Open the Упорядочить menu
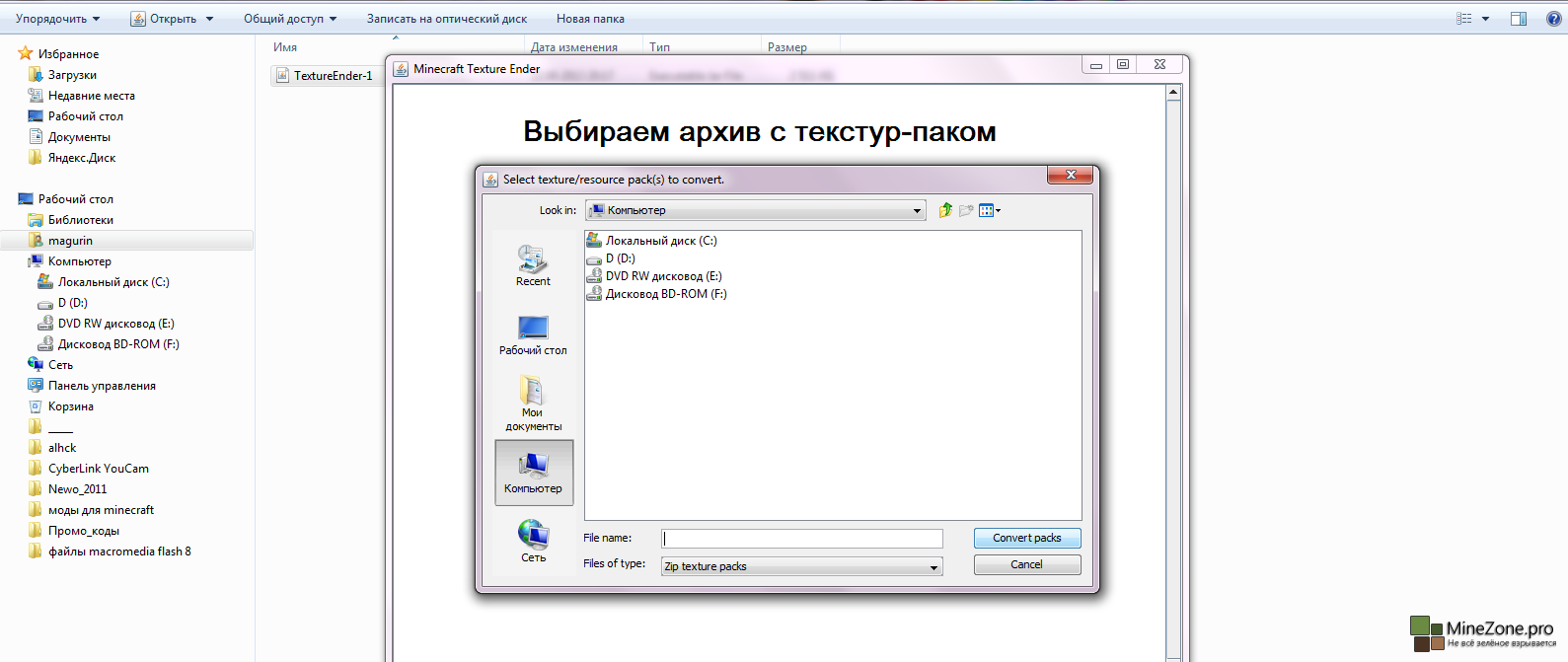 (x=58, y=19)
